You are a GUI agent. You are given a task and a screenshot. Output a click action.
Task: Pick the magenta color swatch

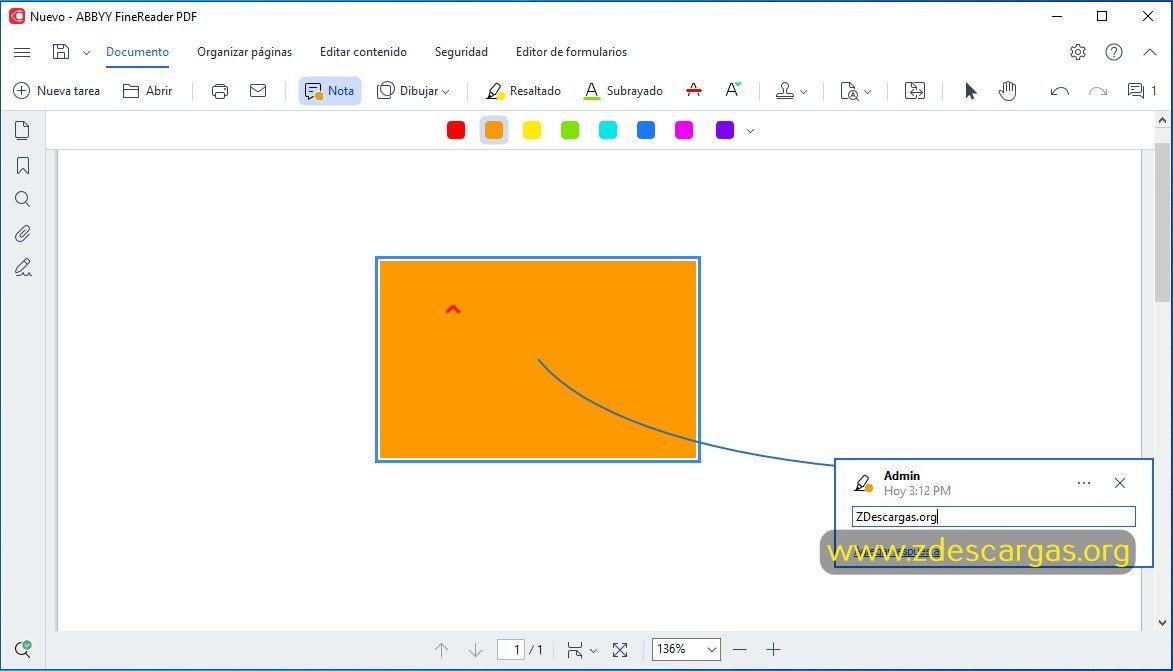(x=684, y=130)
